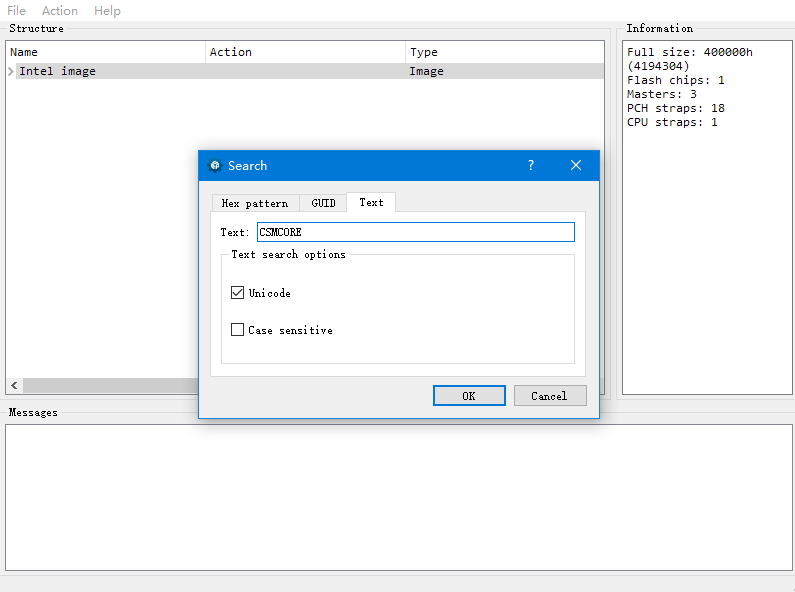Open the Action menu
The image size is (795, 592).
tap(60, 11)
